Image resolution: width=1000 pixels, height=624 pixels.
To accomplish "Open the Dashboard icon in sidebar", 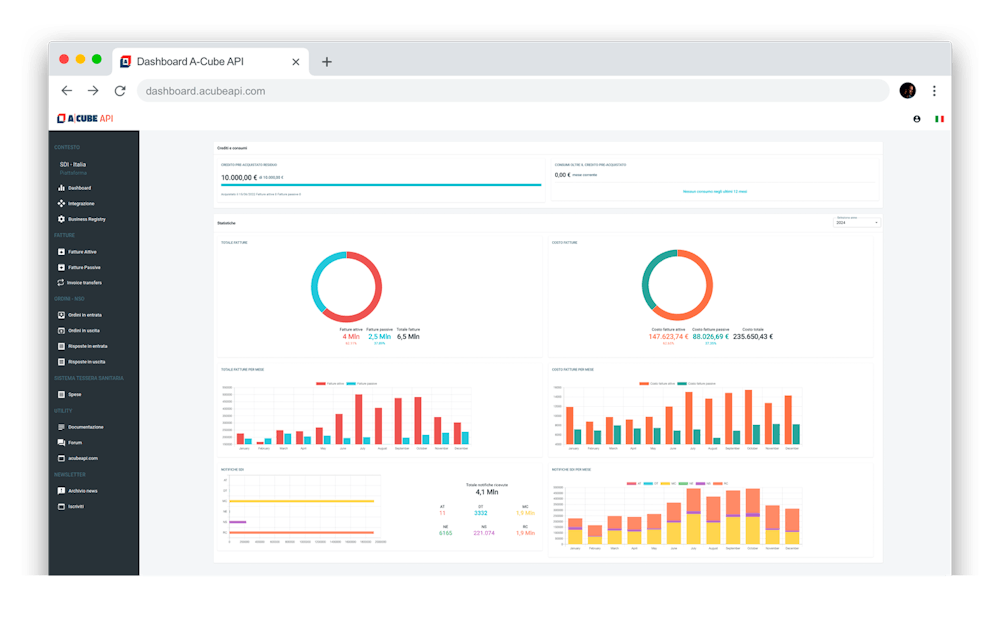I will [61, 188].
